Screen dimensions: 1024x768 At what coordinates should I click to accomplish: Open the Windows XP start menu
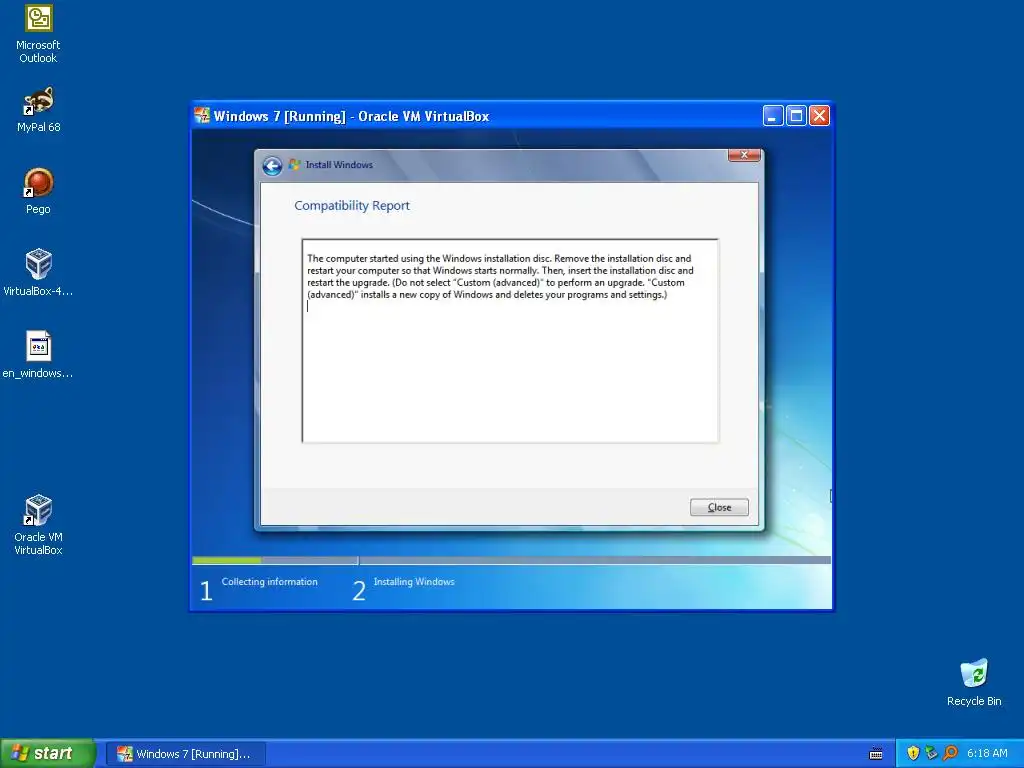(x=47, y=754)
